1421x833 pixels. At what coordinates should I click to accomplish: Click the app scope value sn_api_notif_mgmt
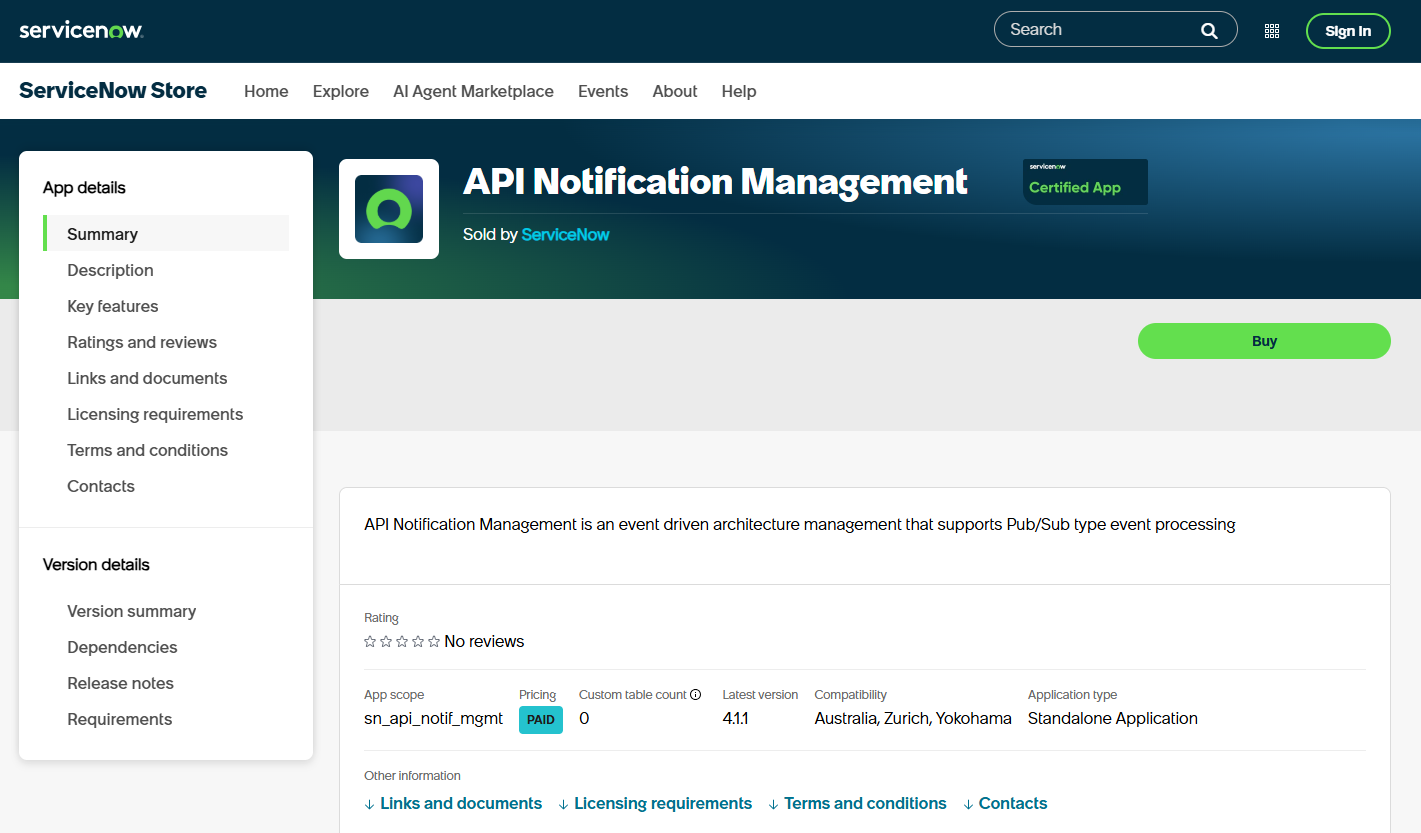[434, 719]
